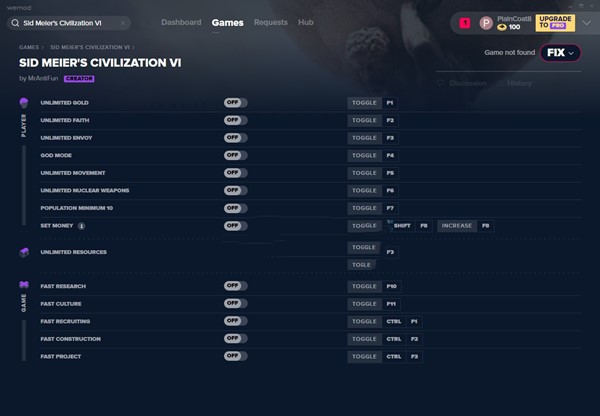Expand the account menu chevron

587,23
